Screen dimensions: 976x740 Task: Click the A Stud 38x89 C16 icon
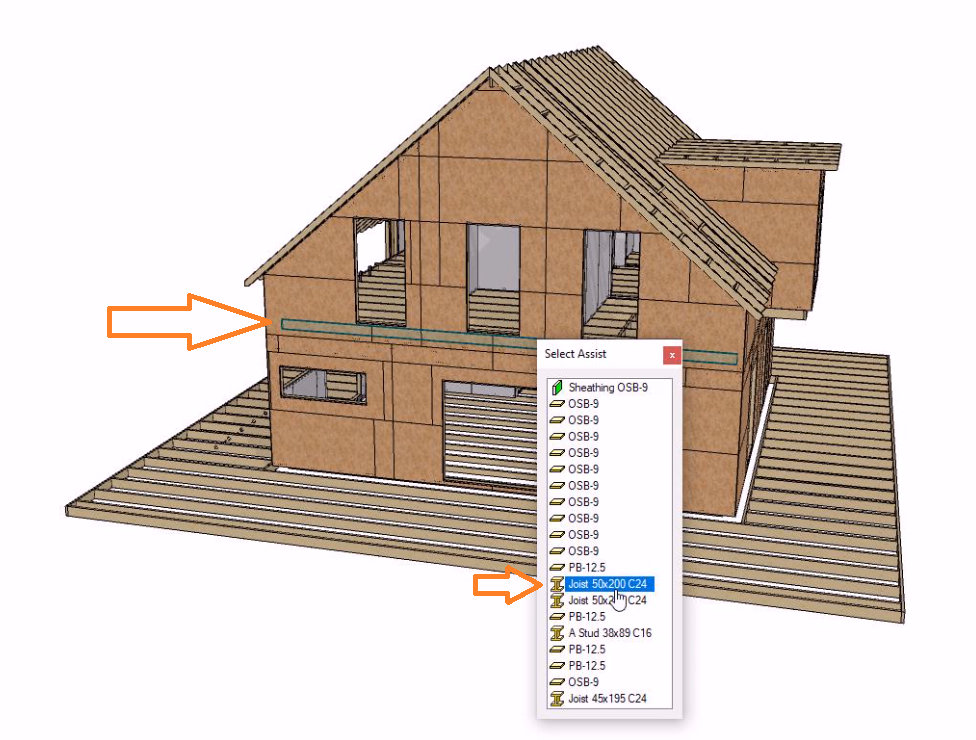coord(557,633)
